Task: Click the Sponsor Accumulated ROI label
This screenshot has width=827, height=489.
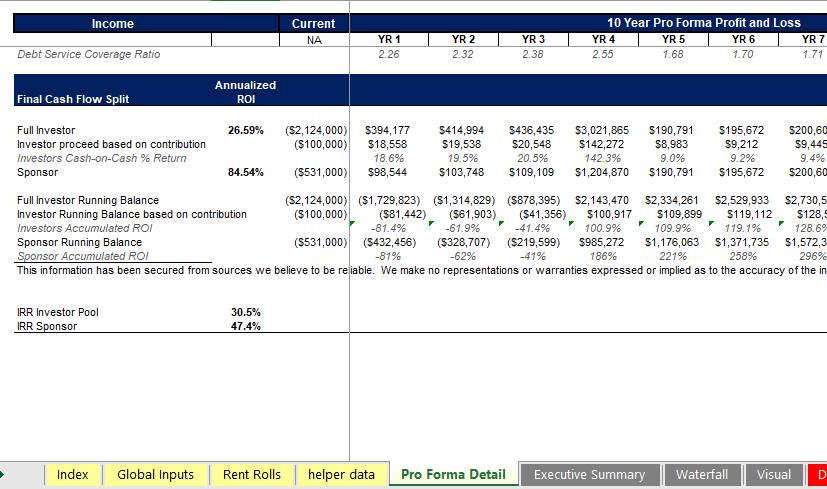Action: [x=82, y=256]
